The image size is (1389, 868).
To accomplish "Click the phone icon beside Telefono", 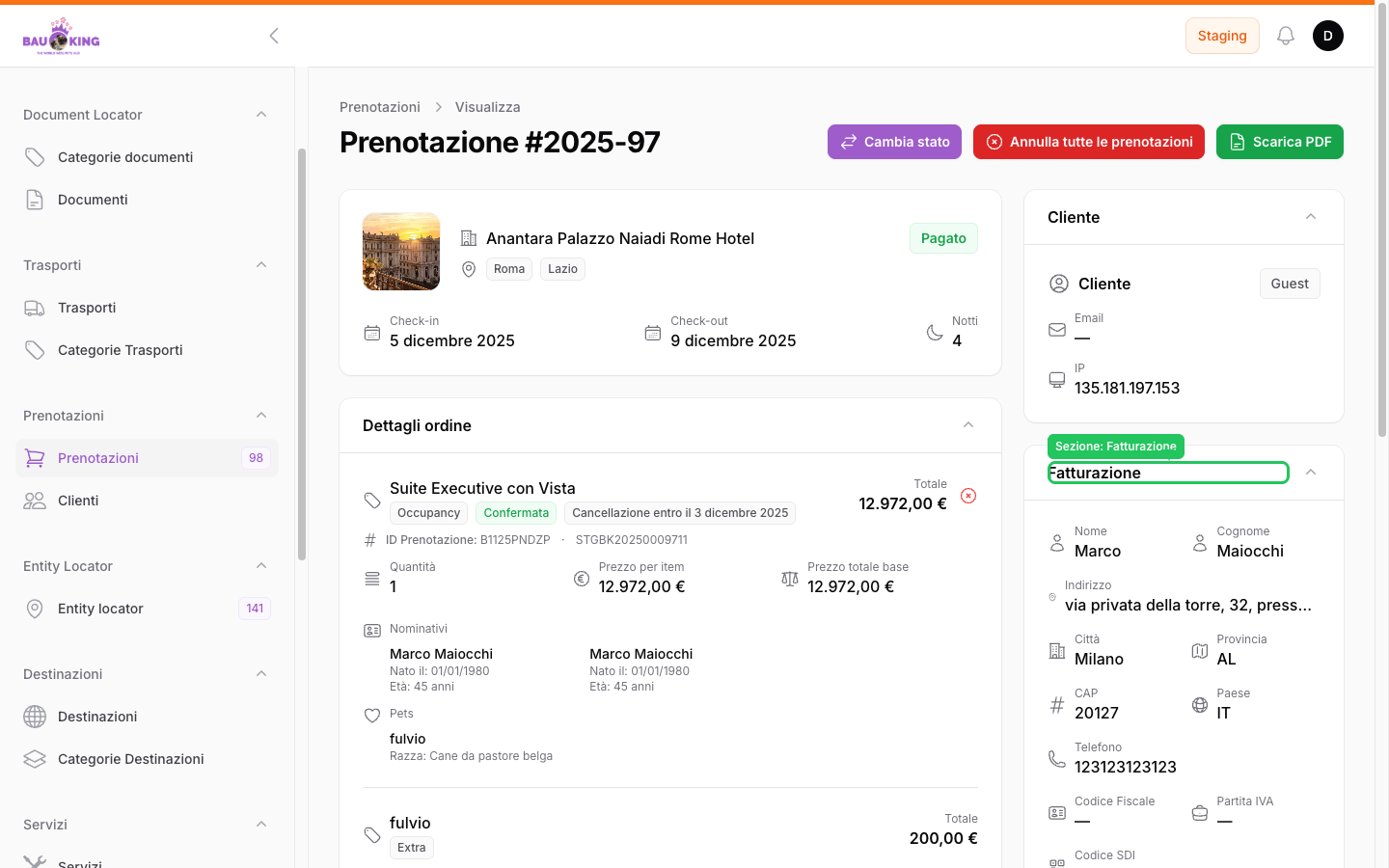I will click(1057, 759).
